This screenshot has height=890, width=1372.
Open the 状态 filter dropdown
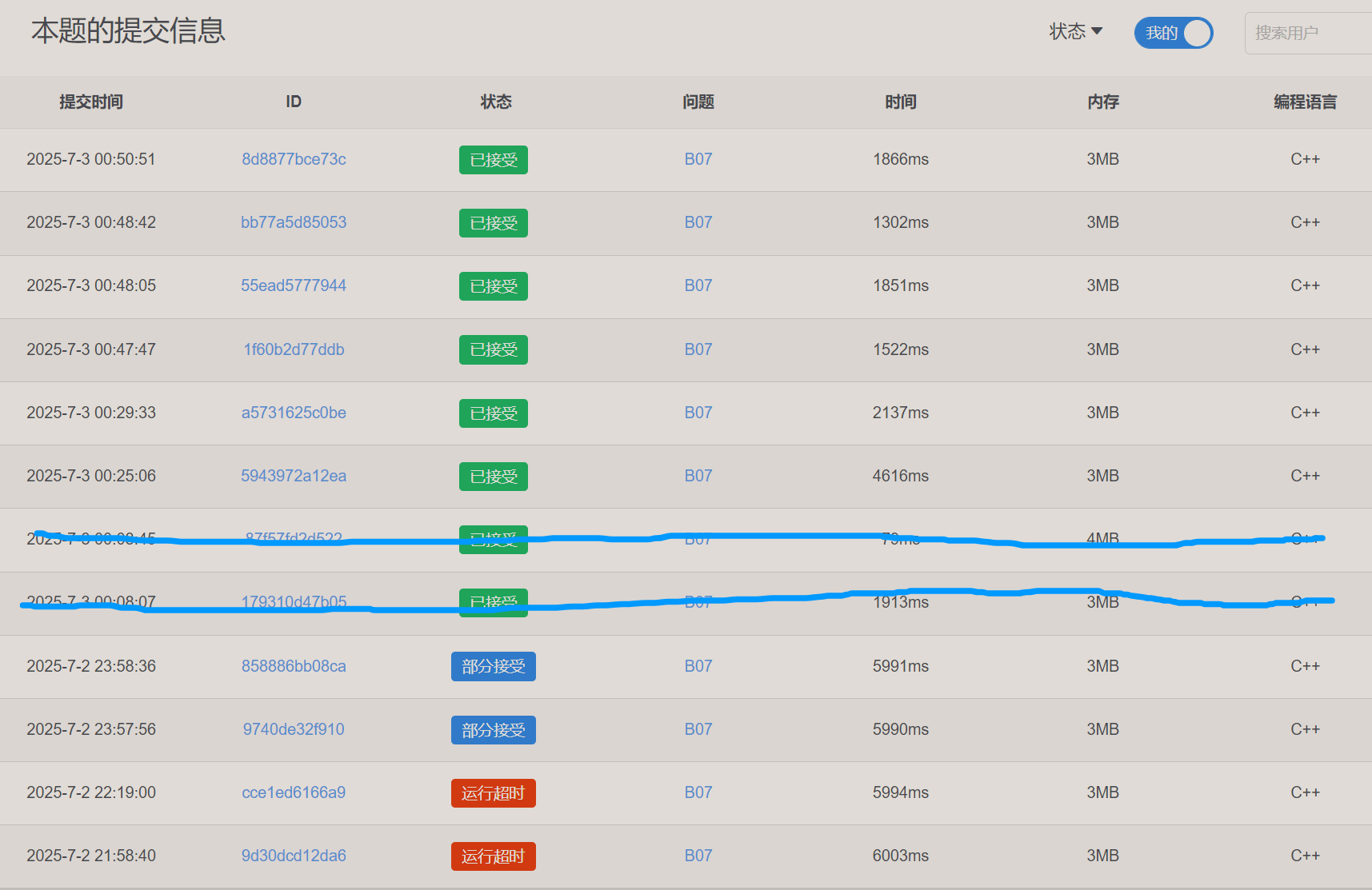tap(1075, 32)
